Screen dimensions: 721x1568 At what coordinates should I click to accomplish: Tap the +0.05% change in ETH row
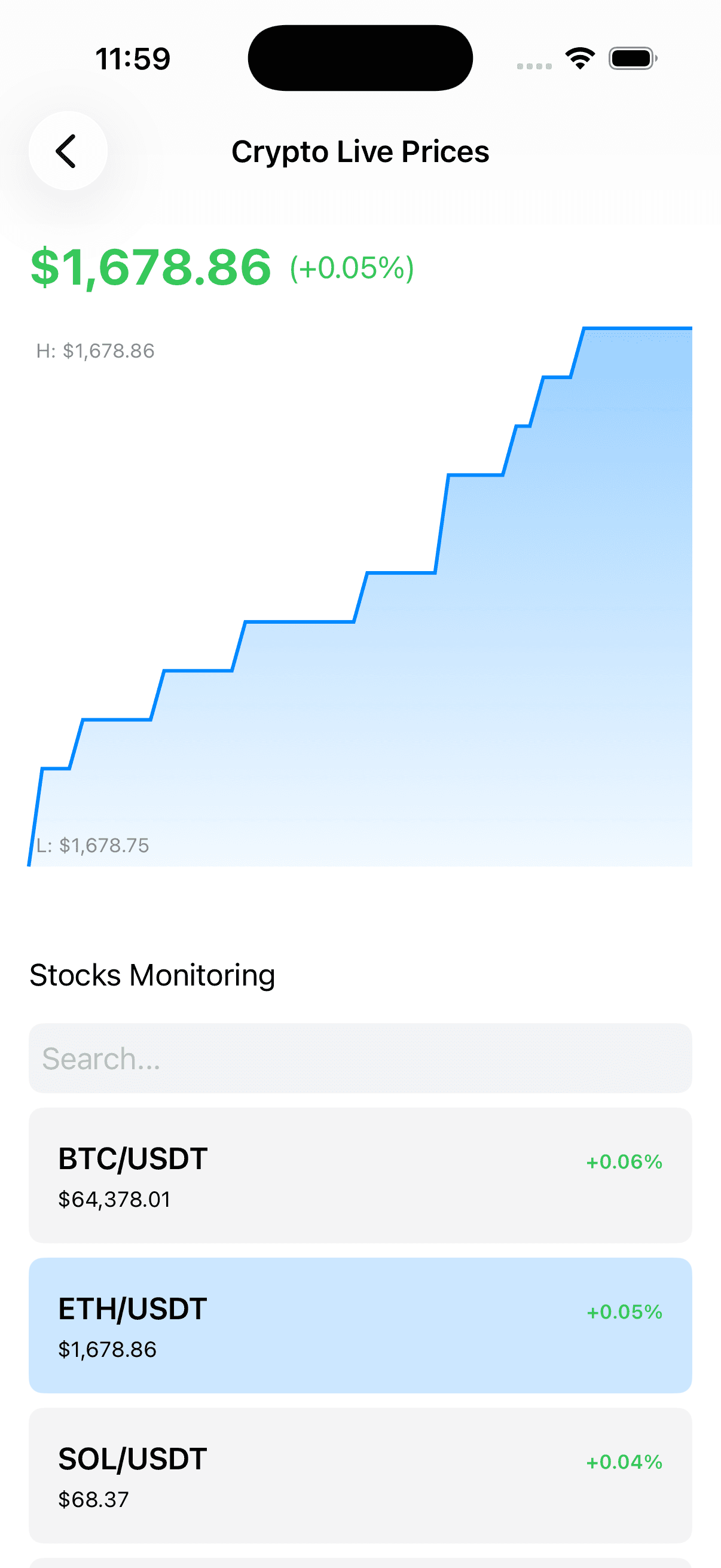point(624,1311)
